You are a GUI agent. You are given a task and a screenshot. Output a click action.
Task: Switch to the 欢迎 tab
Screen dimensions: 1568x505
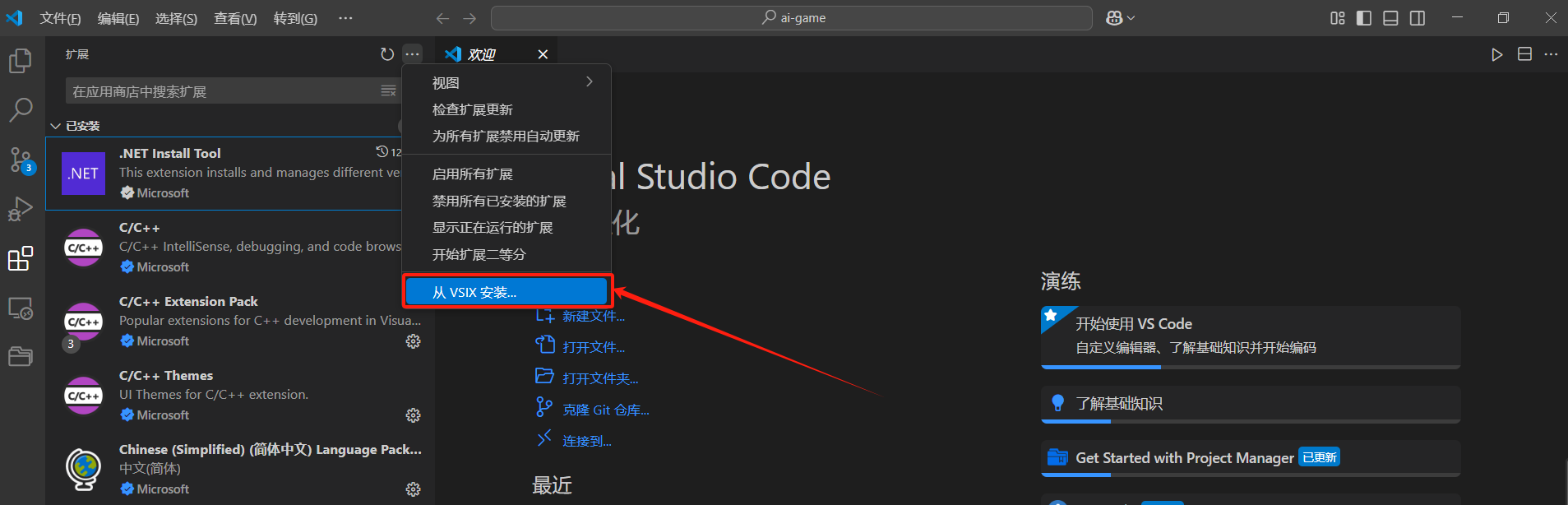pyautogui.click(x=497, y=54)
